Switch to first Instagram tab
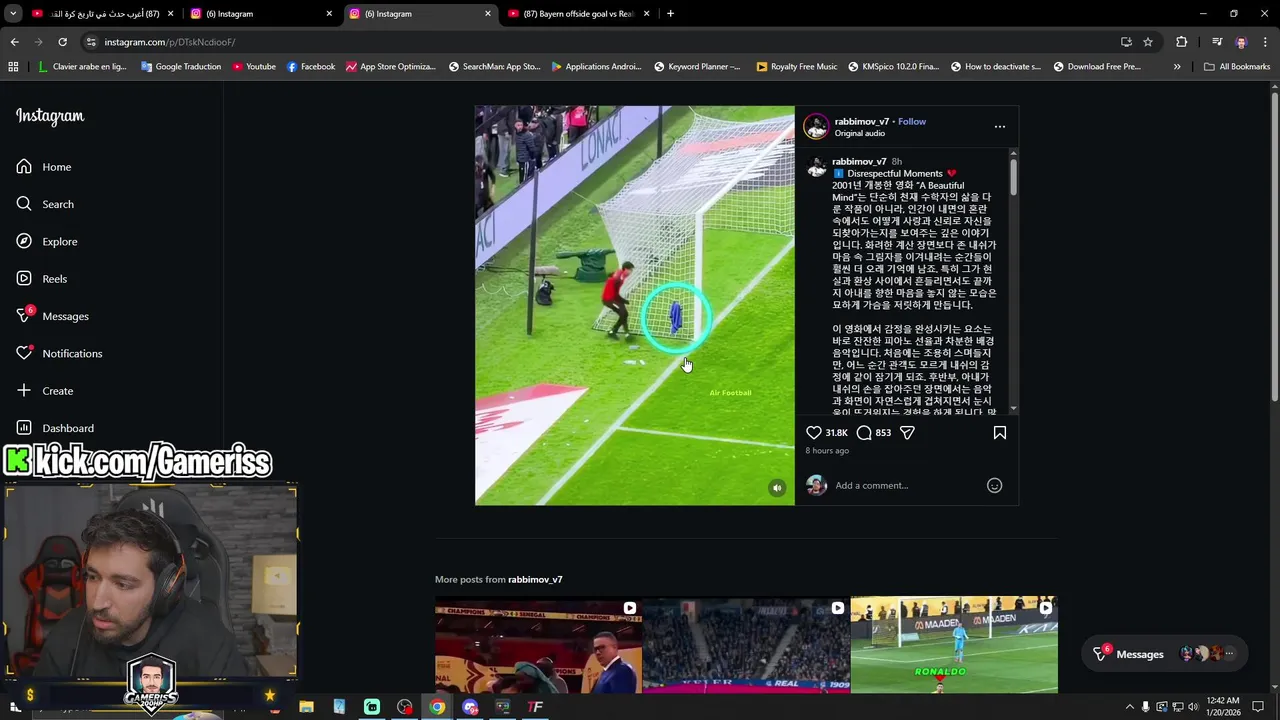The height and width of the screenshot is (720, 1280). (260, 14)
